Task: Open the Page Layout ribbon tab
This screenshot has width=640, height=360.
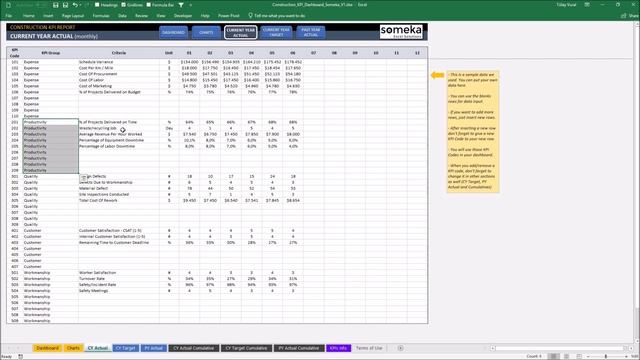Action: click(73, 16)
